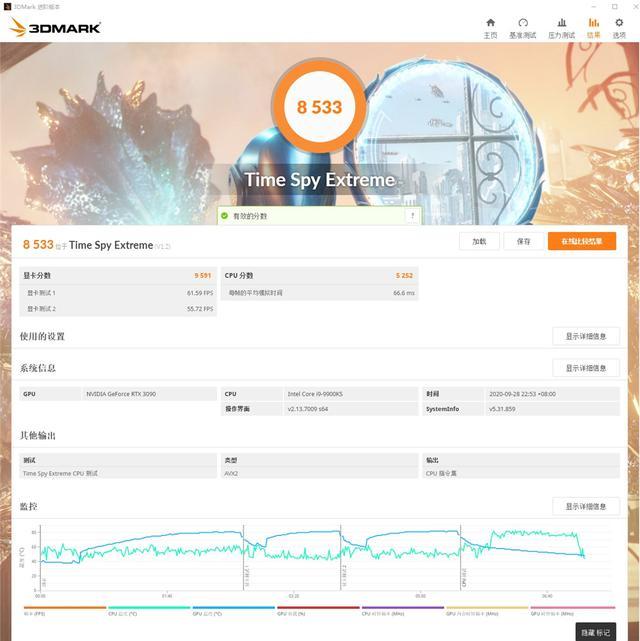Maximize the 3DMark window

[x=614, y=7]
